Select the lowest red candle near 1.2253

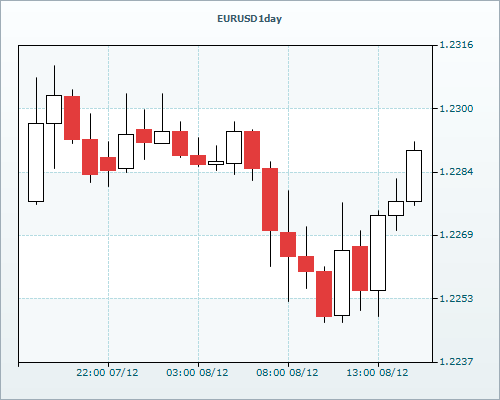click(324, 294)
